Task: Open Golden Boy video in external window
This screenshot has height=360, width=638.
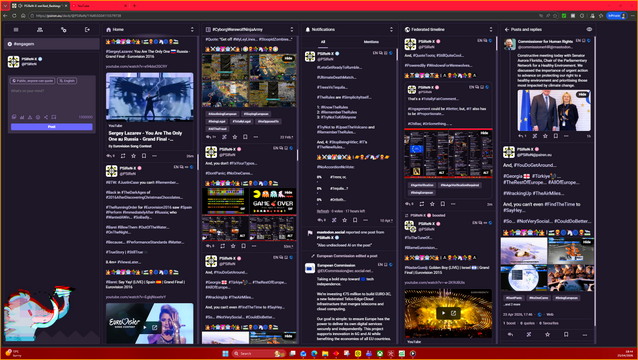Action: [x=453, y=313]
